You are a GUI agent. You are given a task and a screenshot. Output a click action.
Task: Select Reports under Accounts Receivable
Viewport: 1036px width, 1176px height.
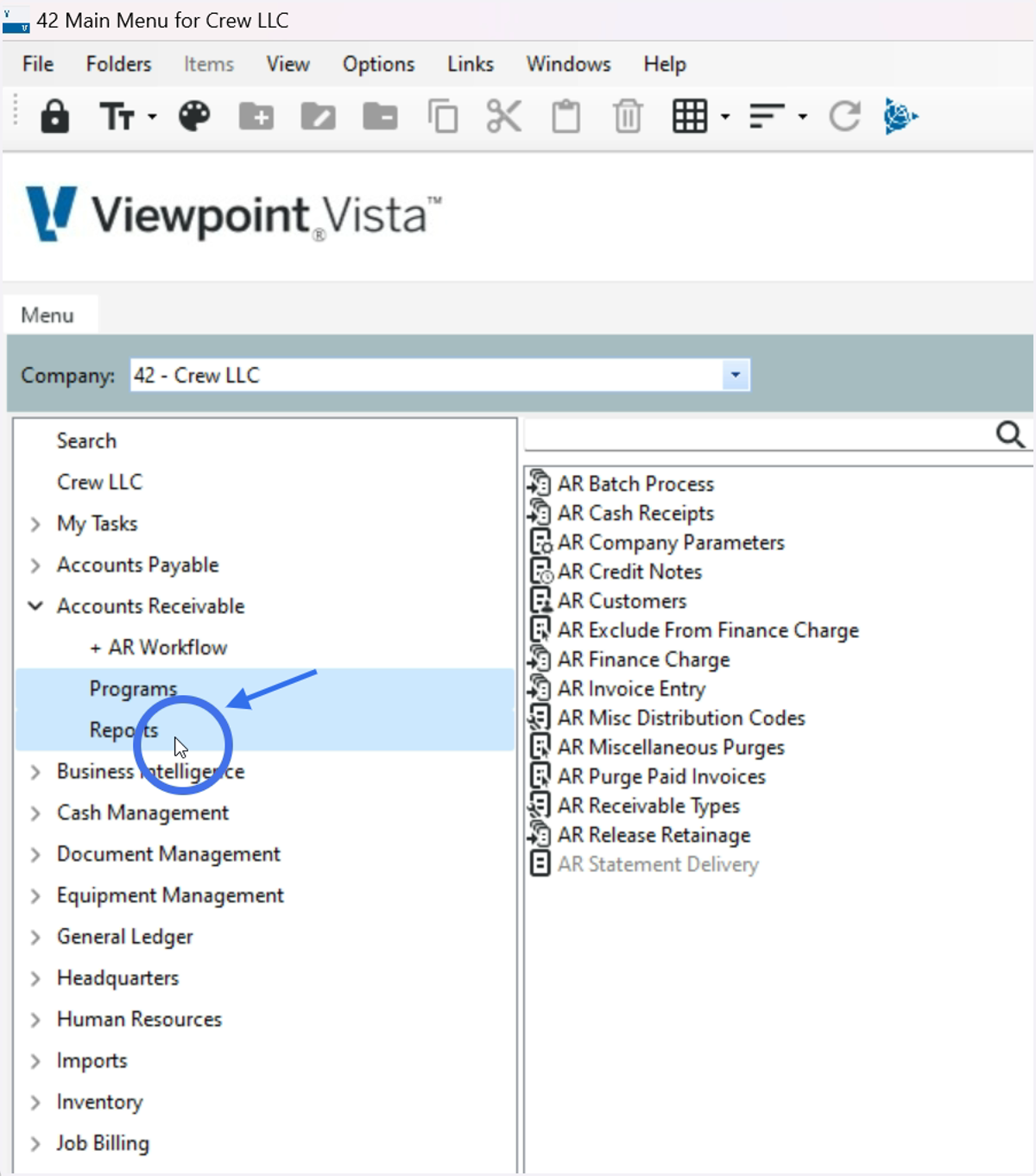click(265, 730)
